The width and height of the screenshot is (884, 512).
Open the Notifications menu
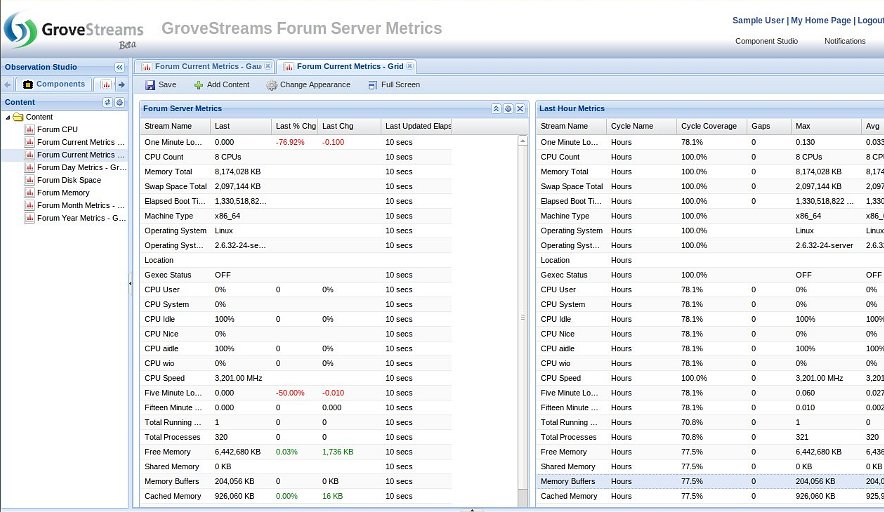point(844,41)
